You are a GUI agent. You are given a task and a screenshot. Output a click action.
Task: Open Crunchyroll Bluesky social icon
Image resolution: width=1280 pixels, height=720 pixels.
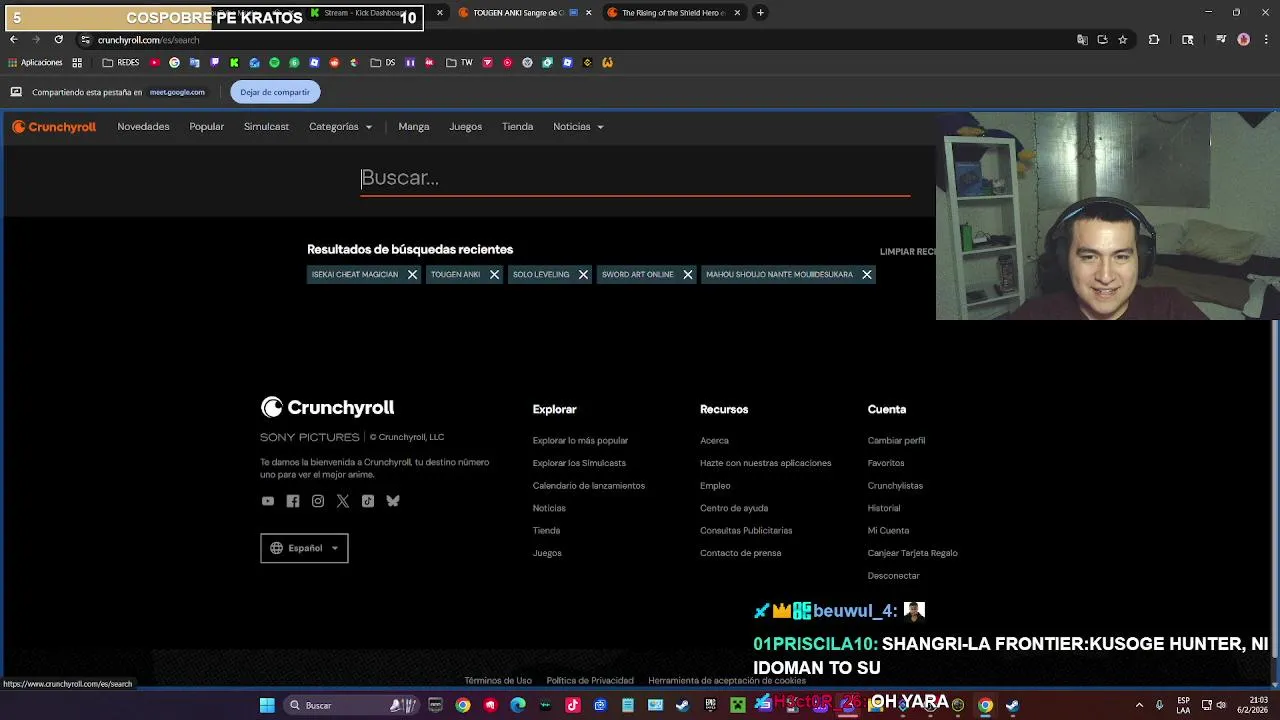[393, 501]
